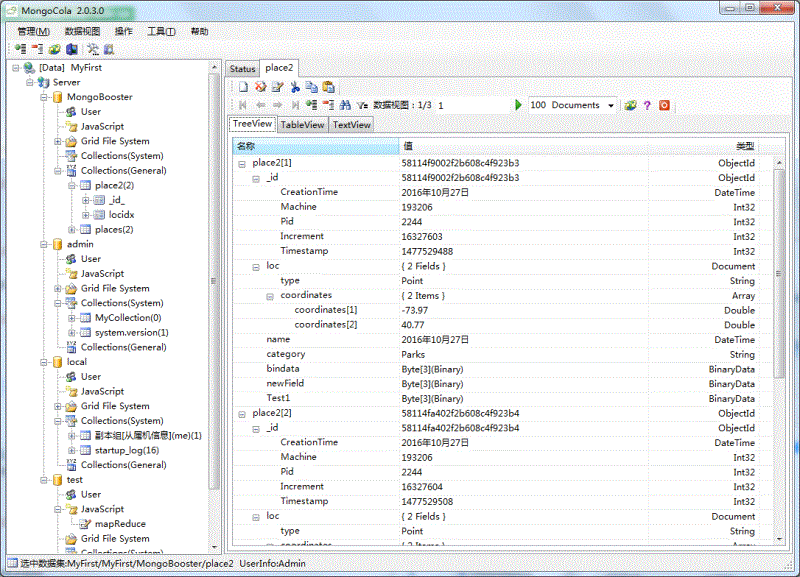The image size is (800, 577).
Task: Click the collapse-nodes icon in the place2 toolbar
Action: click(x=329, y=105)
